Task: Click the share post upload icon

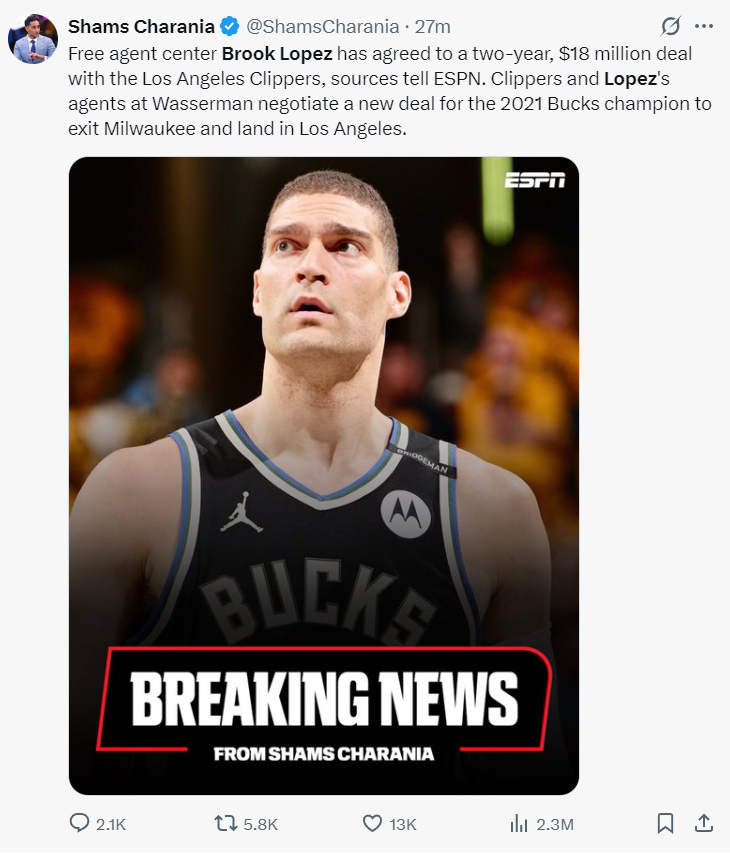Action: (x=704, y=823)
